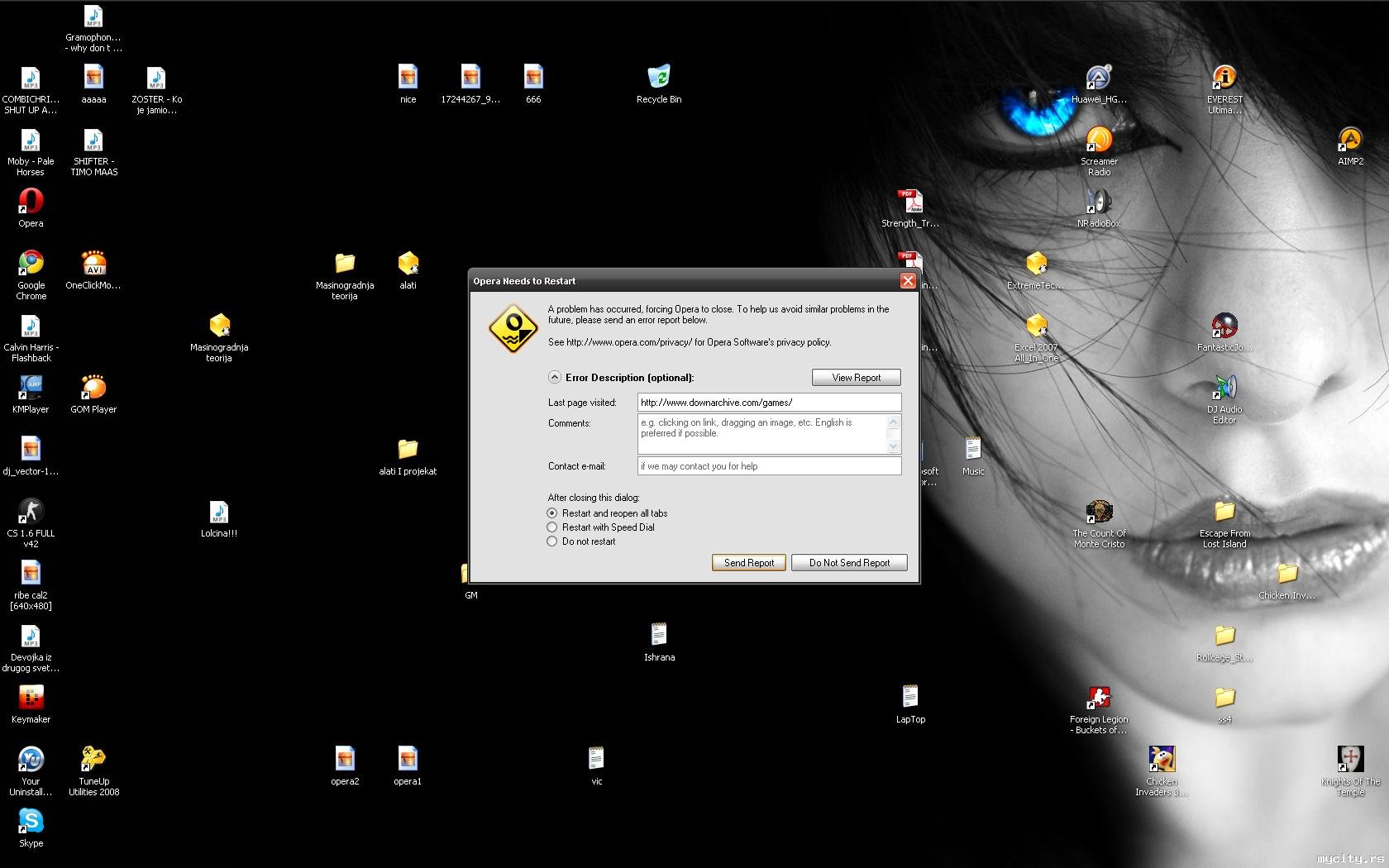
Task: Select the Skype desktop icon
Action: (31, 822)
